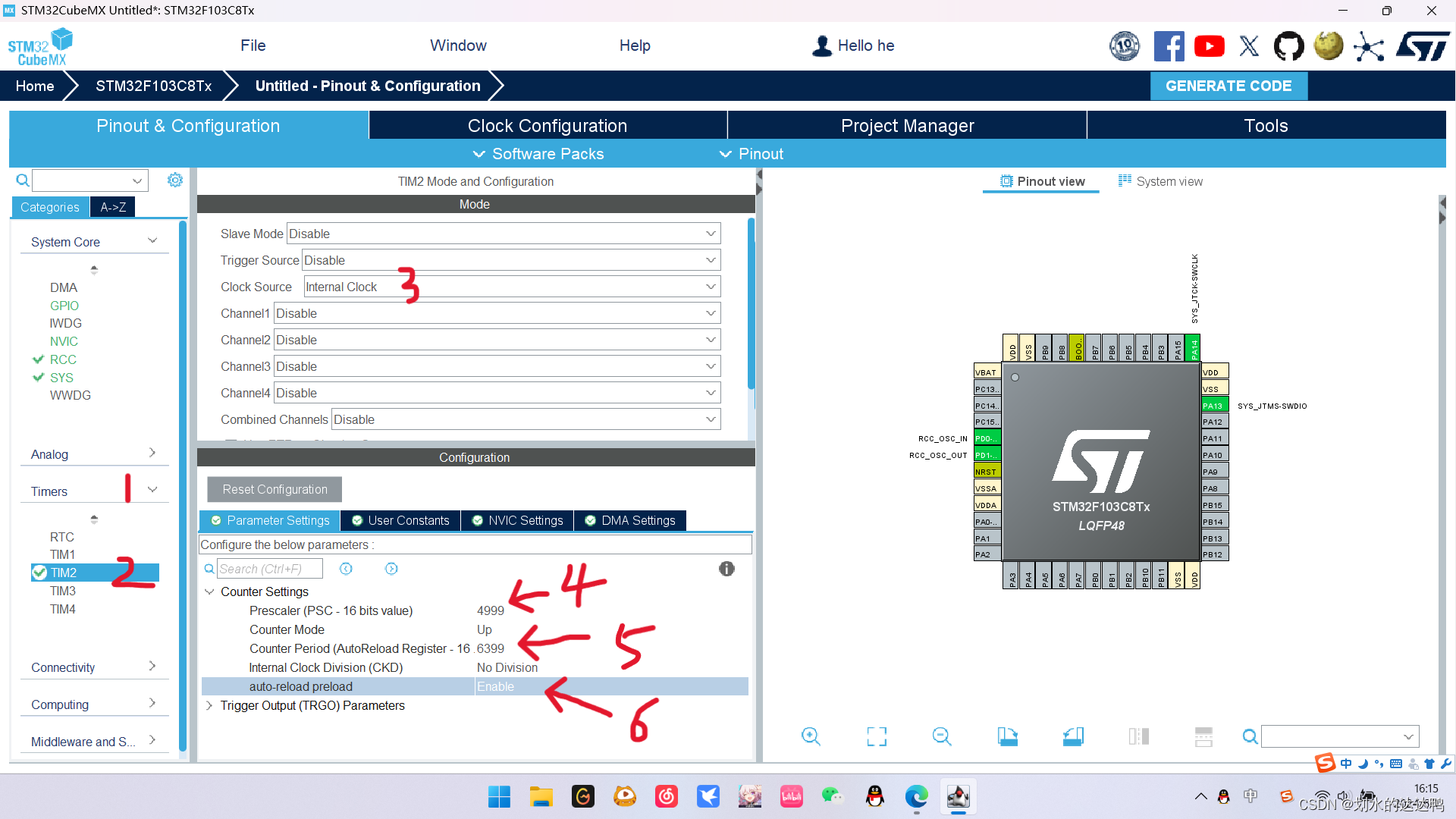The height and width of the screenshot is (819, 1456).
Task: Open Channel2 dropdown
Action: coord(497,340)
